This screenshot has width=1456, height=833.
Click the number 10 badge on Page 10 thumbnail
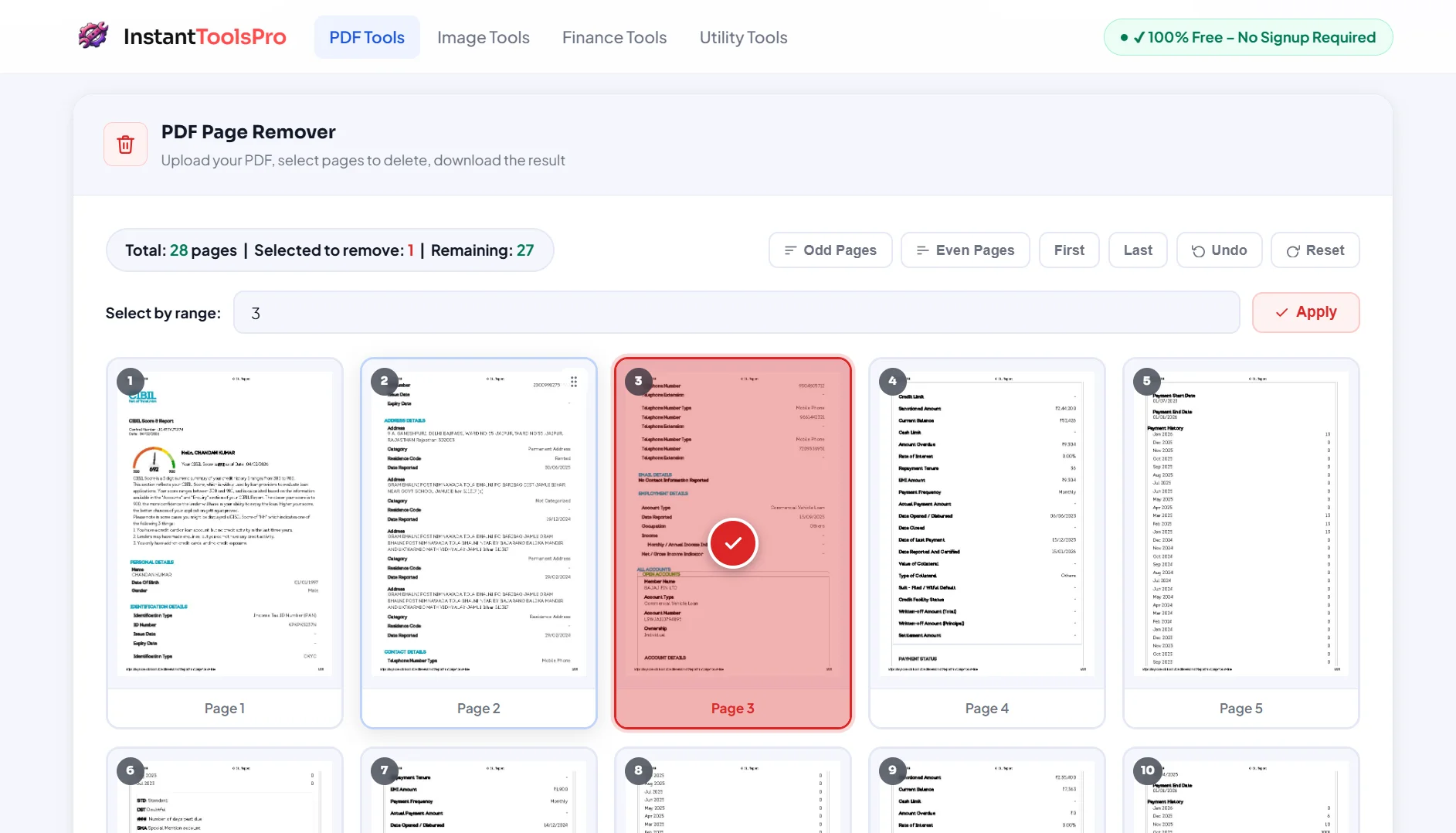[1147, 770]
